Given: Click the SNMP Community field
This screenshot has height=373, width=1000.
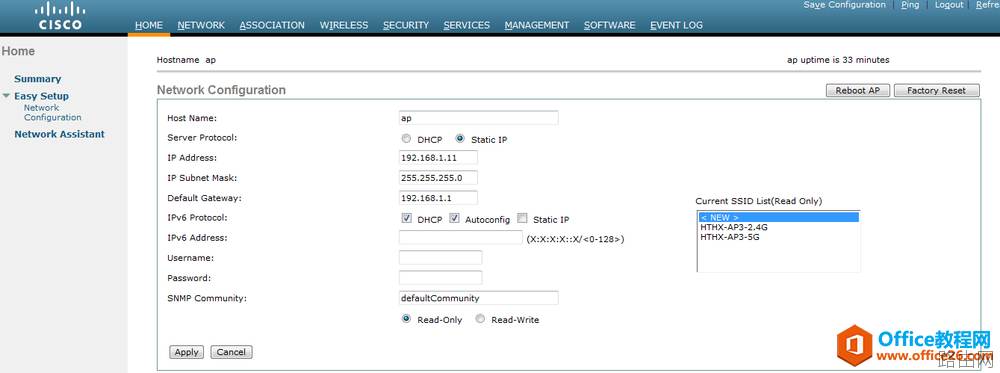Looking at the screenshot, I should [478, 298].
